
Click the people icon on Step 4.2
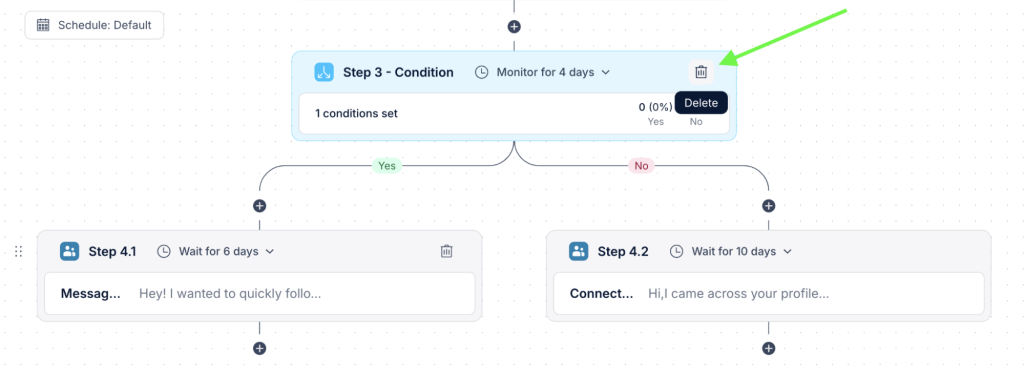pyautogui.click(x=578, y=251)
